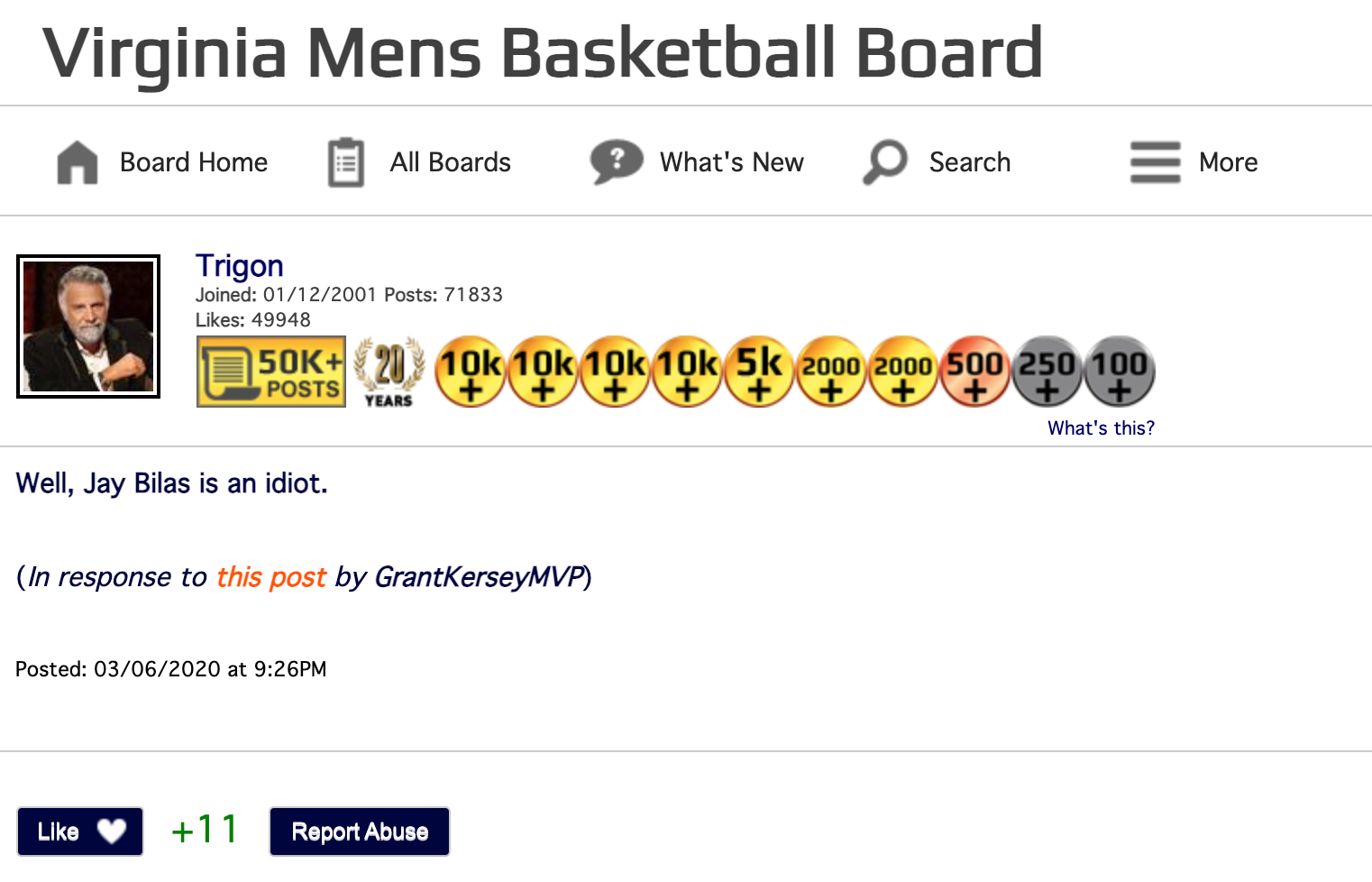
Task: Open the More hamburger menu icon
Action: 1156,162
